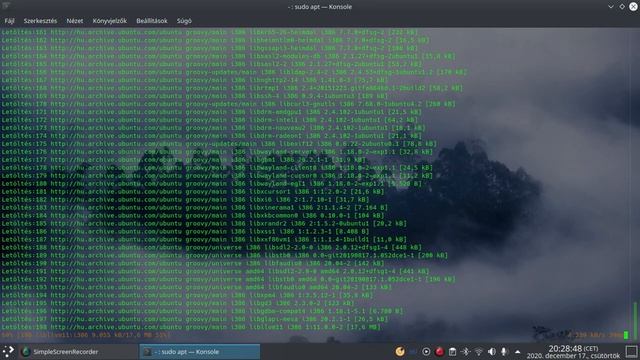Select the sudo apt — Konsole taskbar entry
Viewport: 640px width, 360px height.
point(200,351)
